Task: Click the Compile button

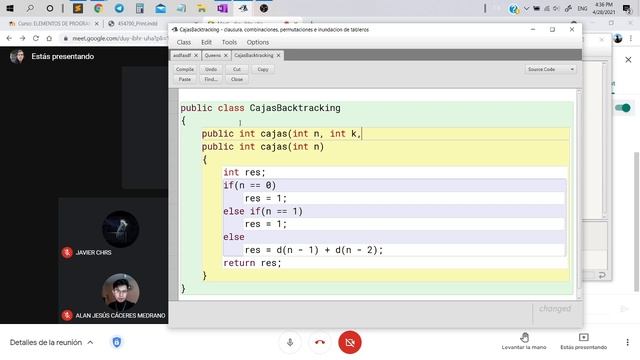Action: 184,69
